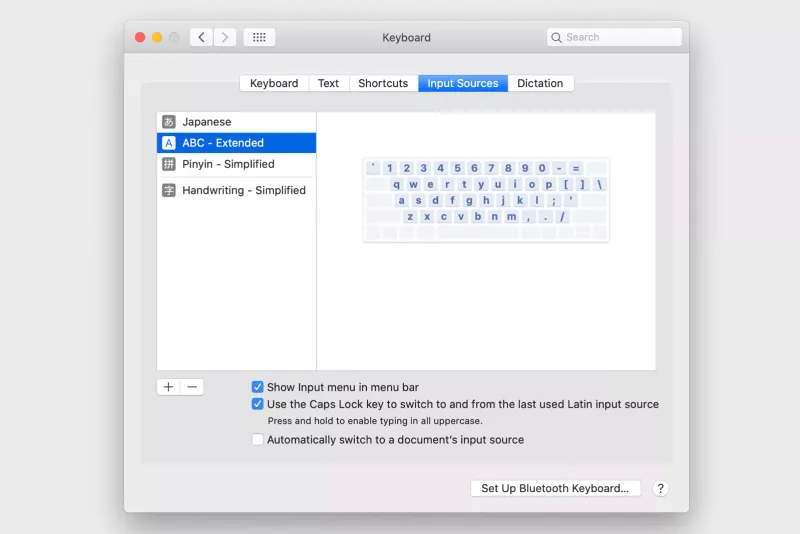
Task: Go back with the left chevron button
Action: pyautogui.click(x=202, y=37)
